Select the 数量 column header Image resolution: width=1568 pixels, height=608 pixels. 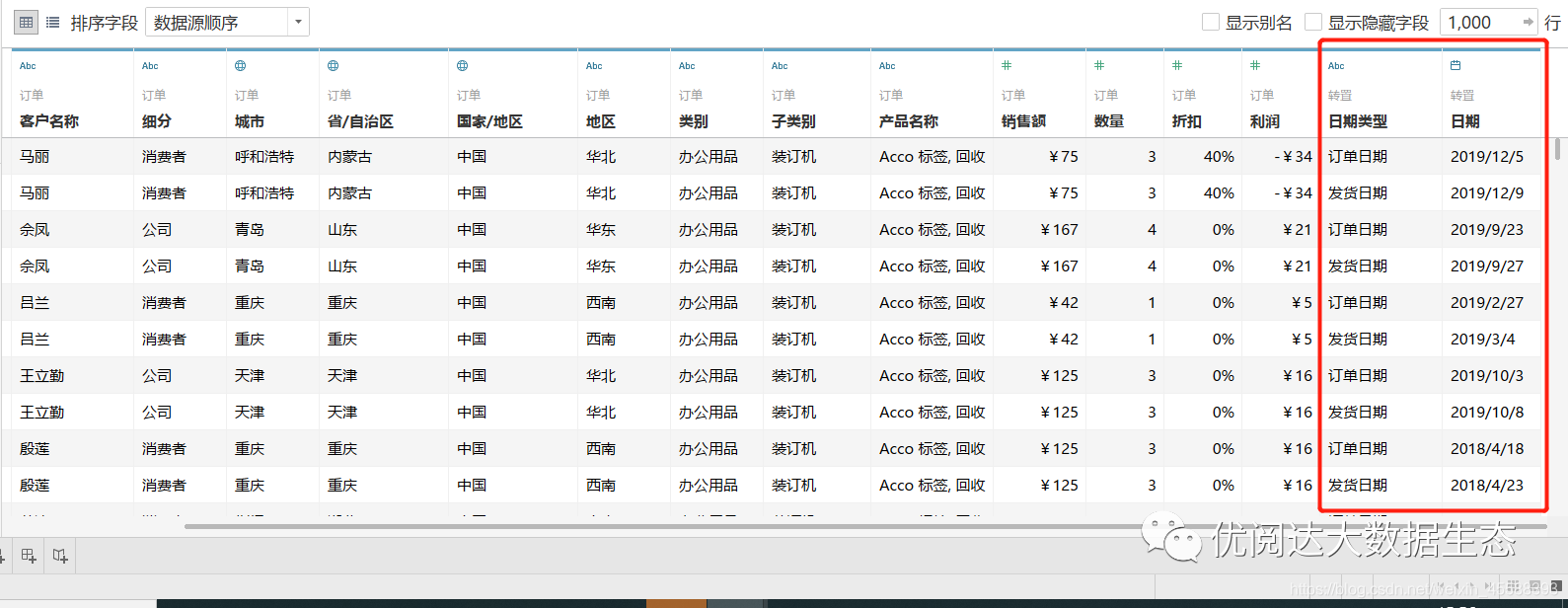[x=1109, y=121]
